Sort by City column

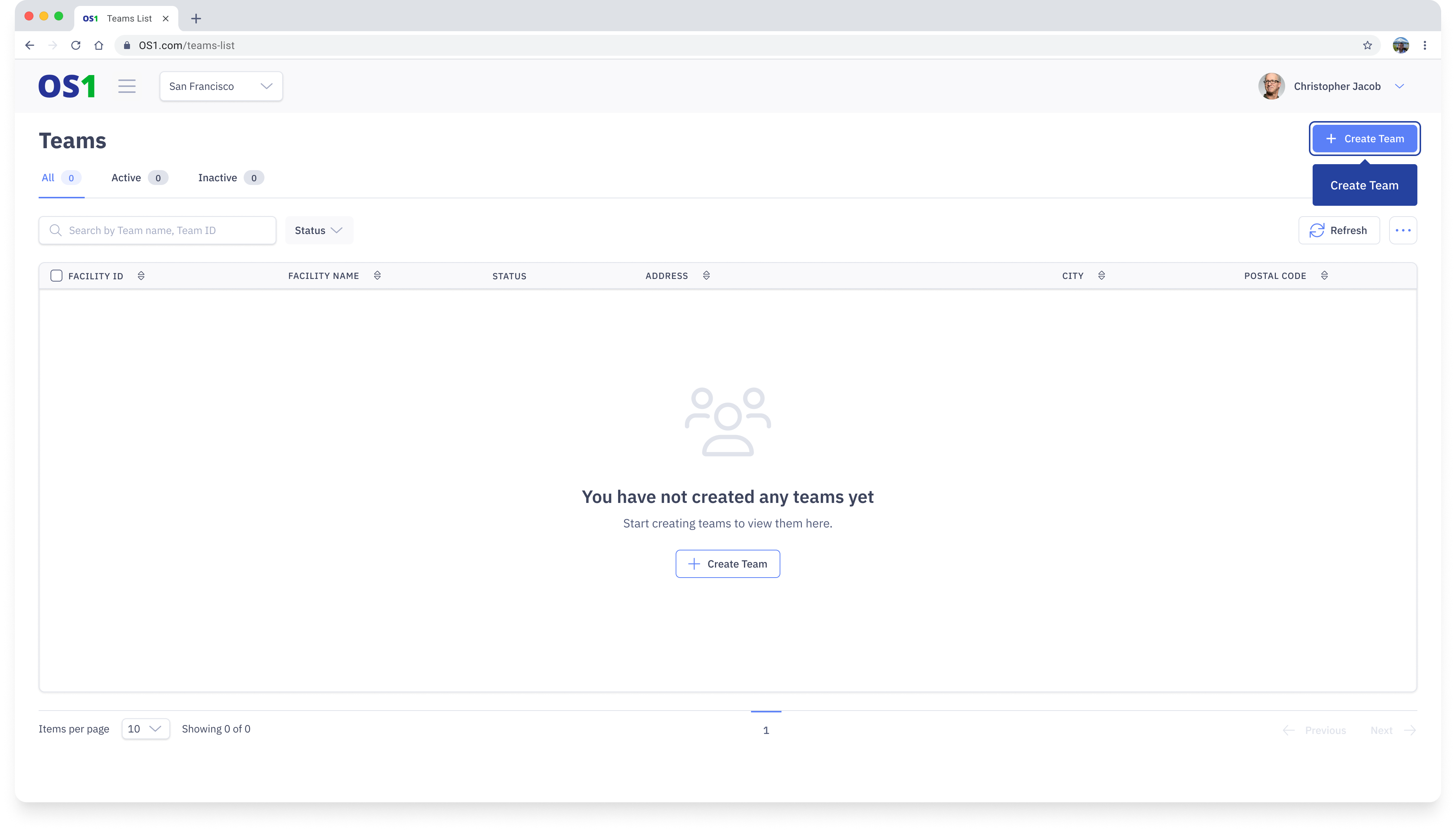pyautogui.click(x=1101, y=276)
